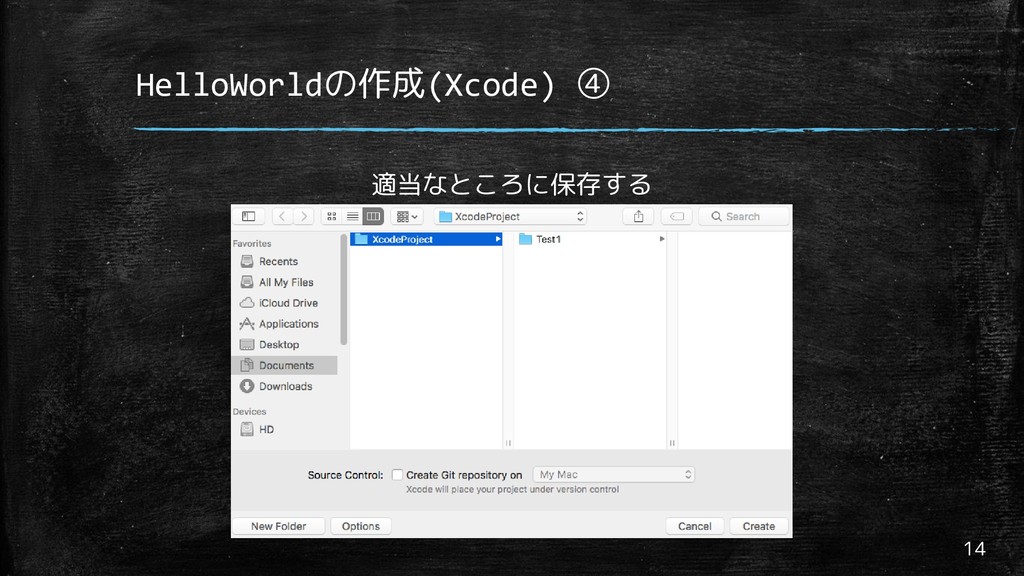Expand XcodeProject with its arrow

498,239
